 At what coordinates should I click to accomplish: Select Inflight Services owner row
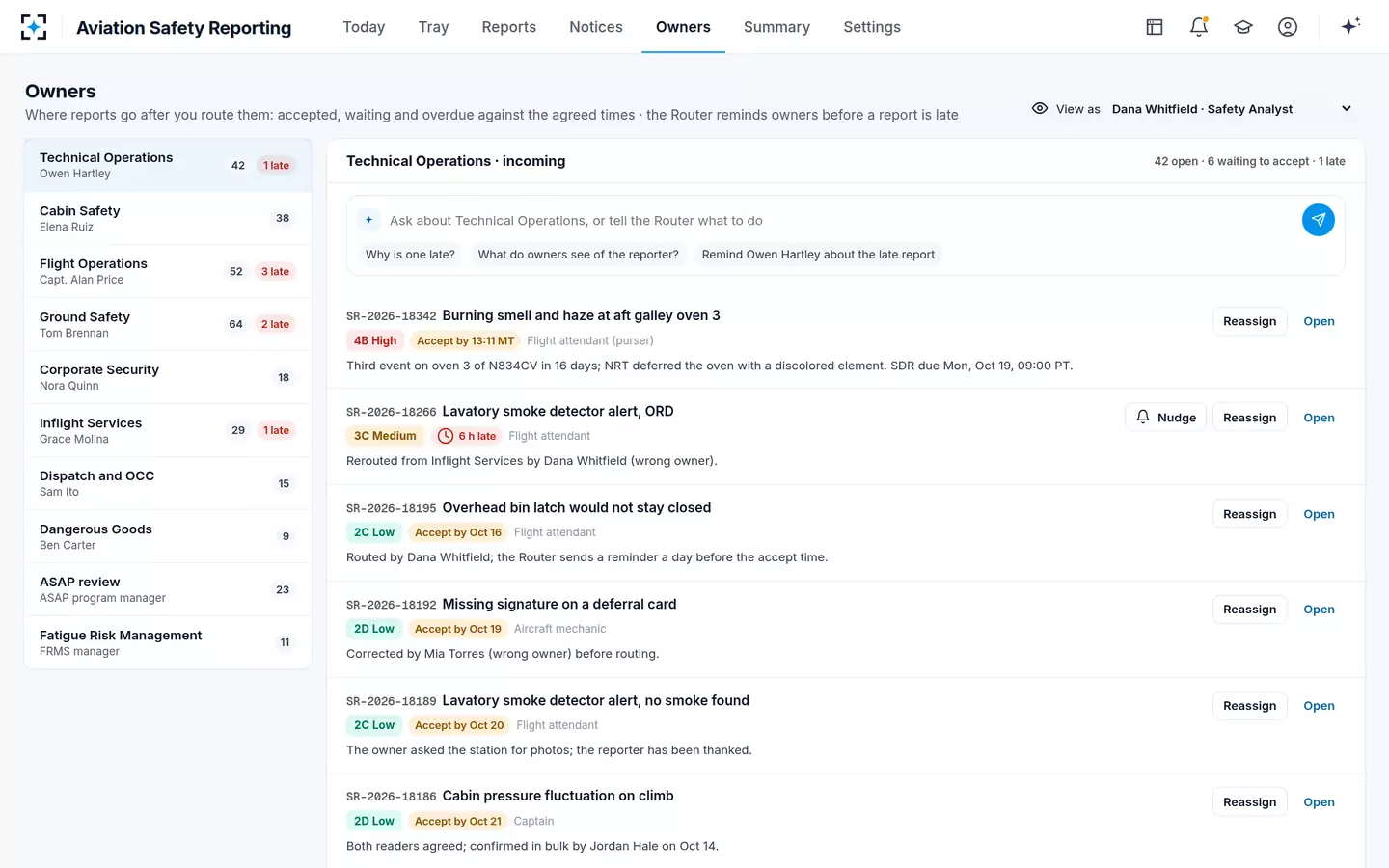click(168, 430)
